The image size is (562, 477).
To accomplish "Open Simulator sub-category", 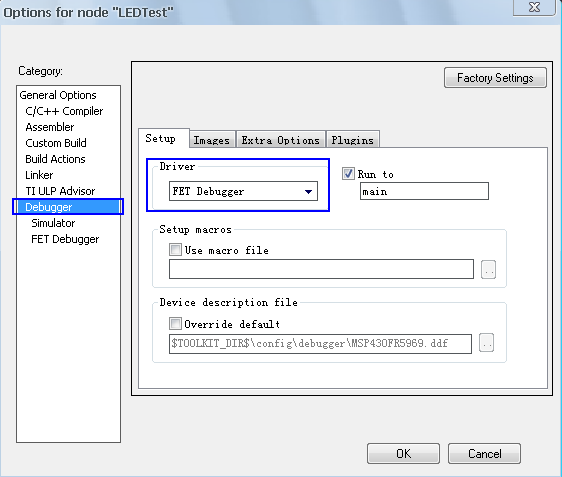I will 53,223.
